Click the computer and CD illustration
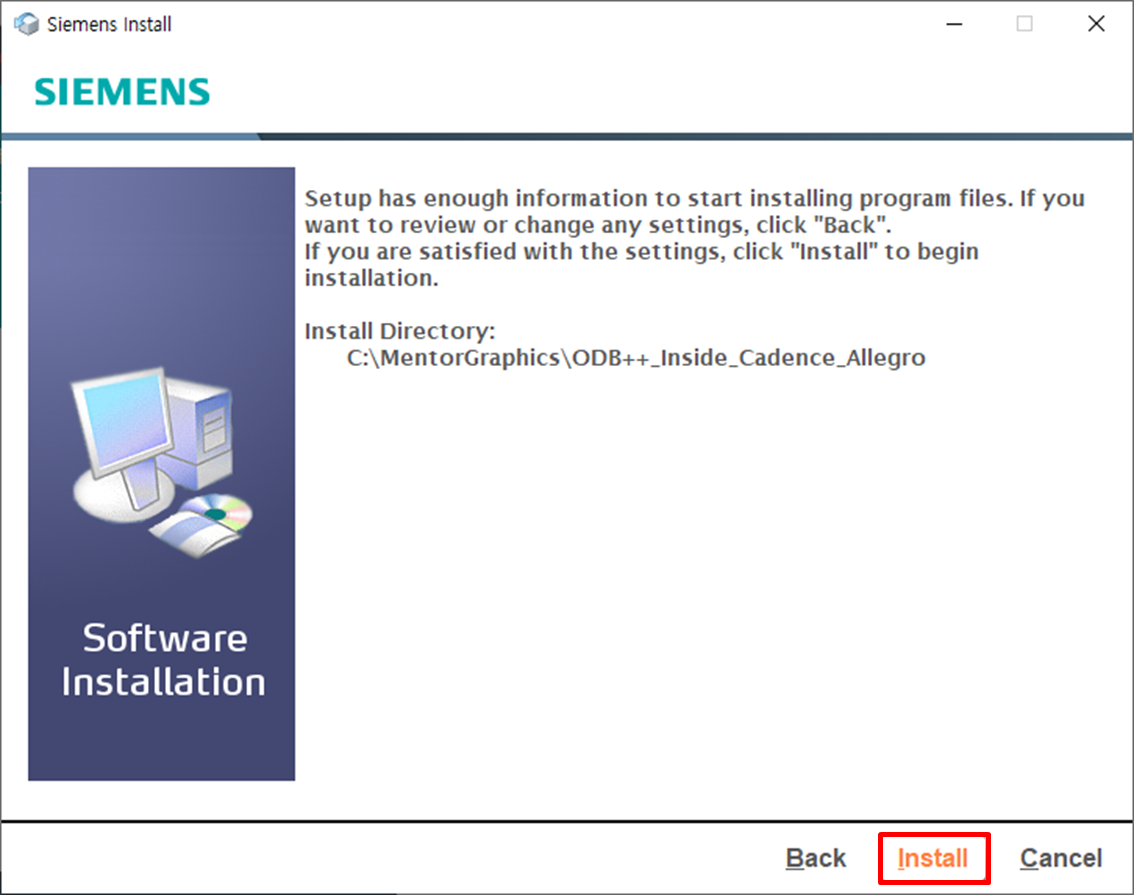The image size is (1134, 895). (162, 463)
